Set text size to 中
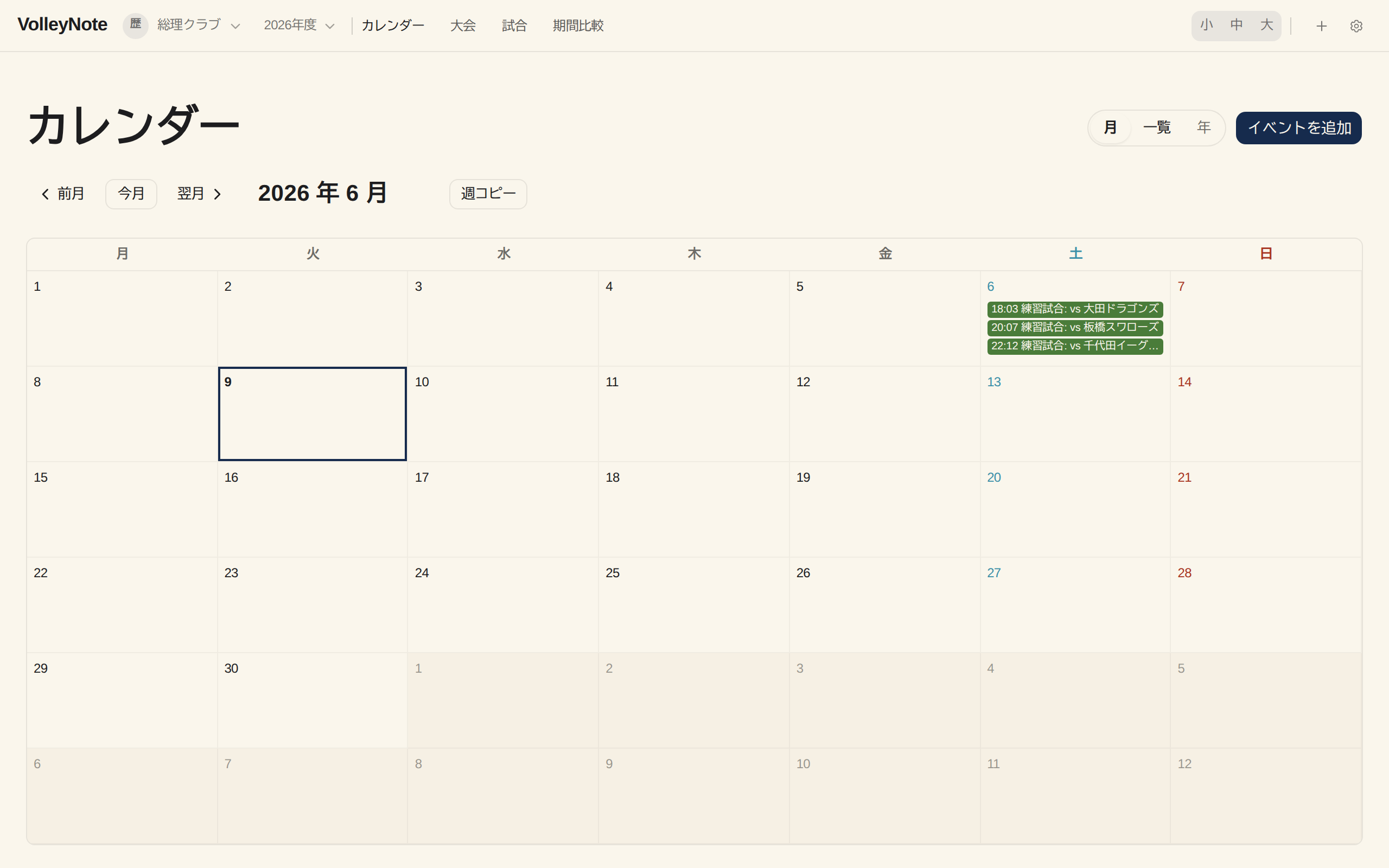 point(1237,25)
